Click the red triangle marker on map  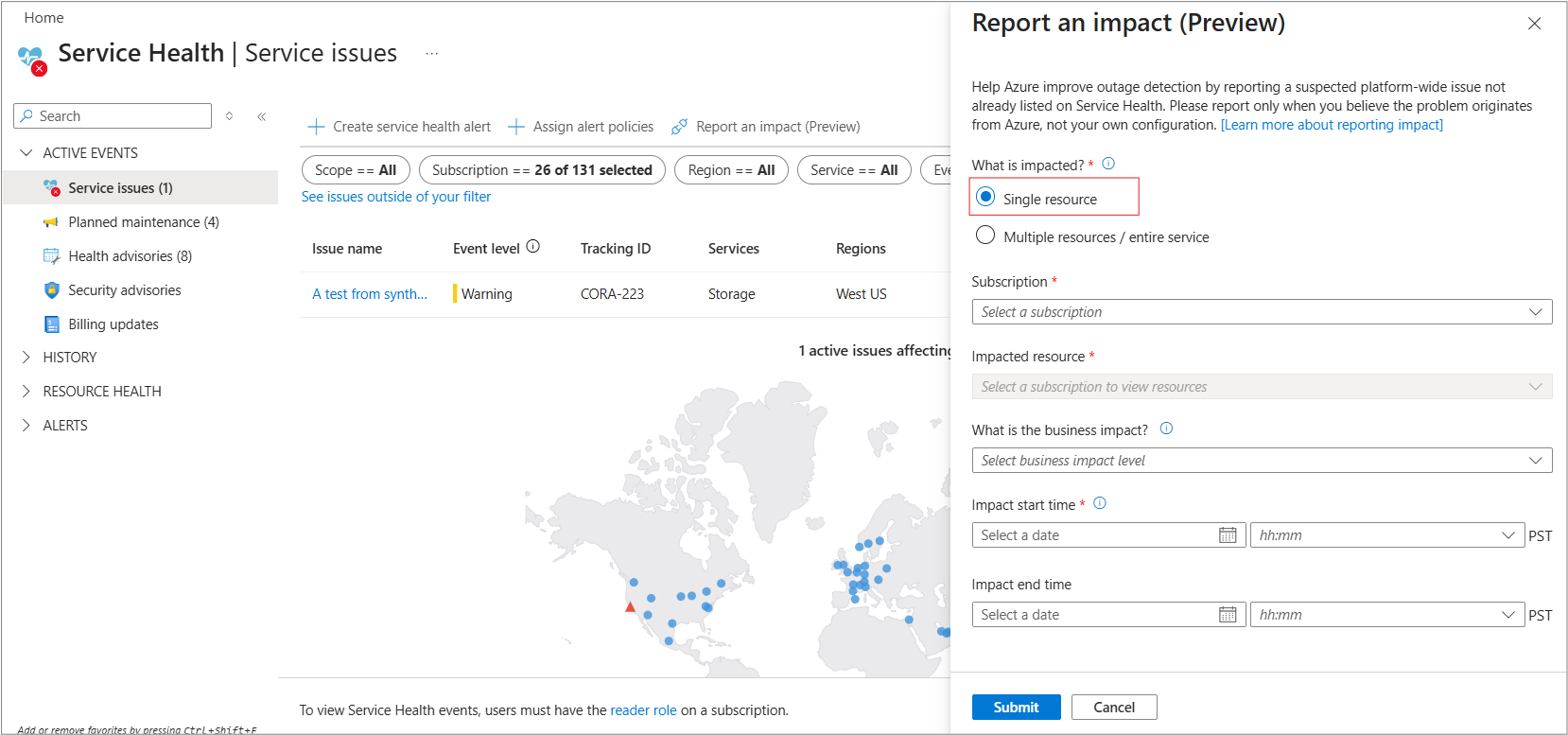(x=631, y=607)
